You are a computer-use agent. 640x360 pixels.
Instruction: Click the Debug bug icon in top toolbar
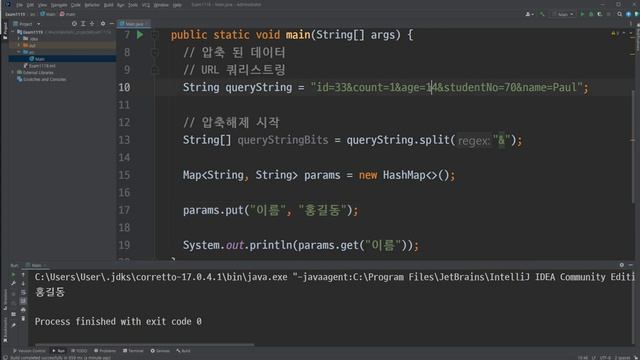click(x=591, y=14)
